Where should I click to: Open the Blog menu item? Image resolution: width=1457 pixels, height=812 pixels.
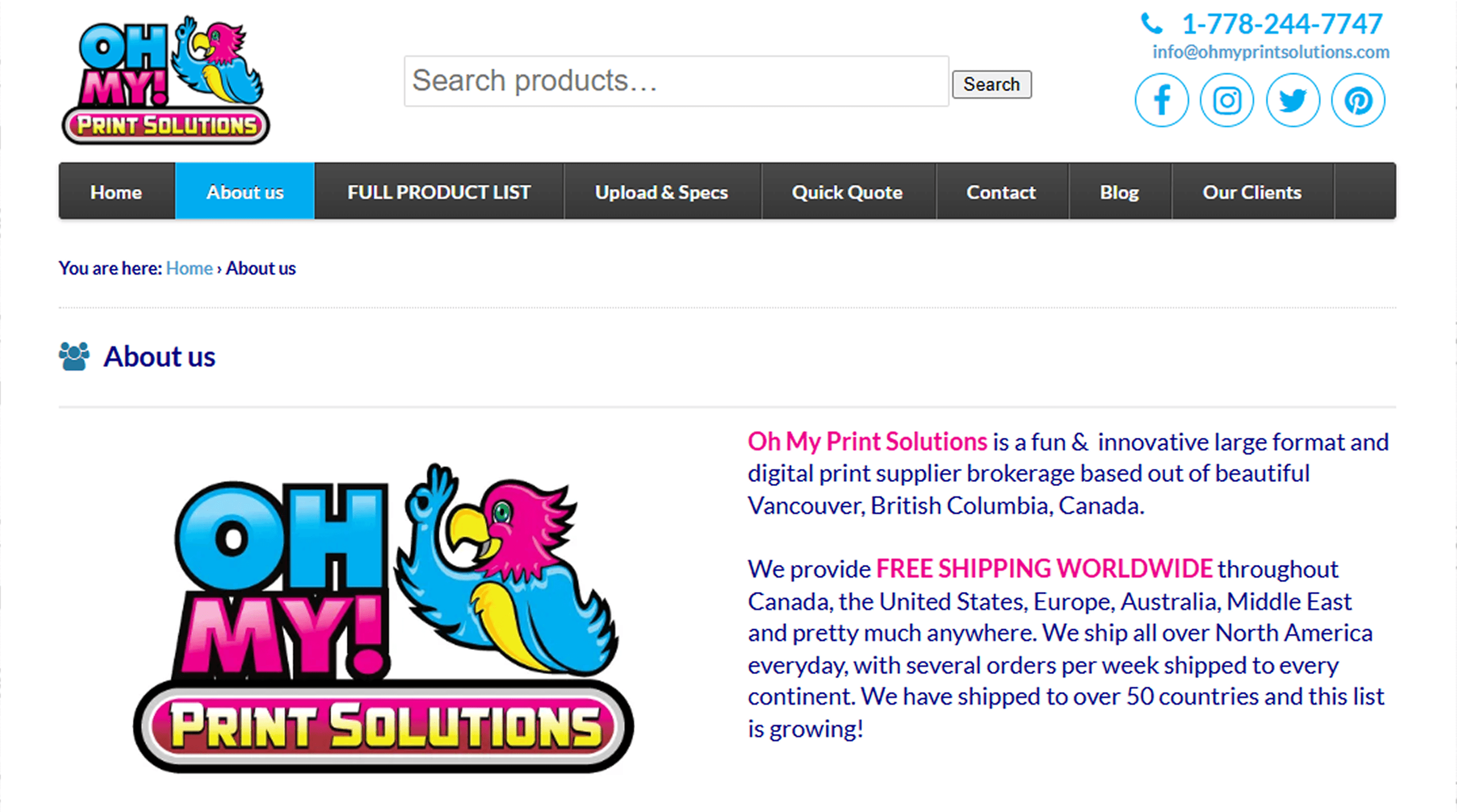coord(1120,191)
